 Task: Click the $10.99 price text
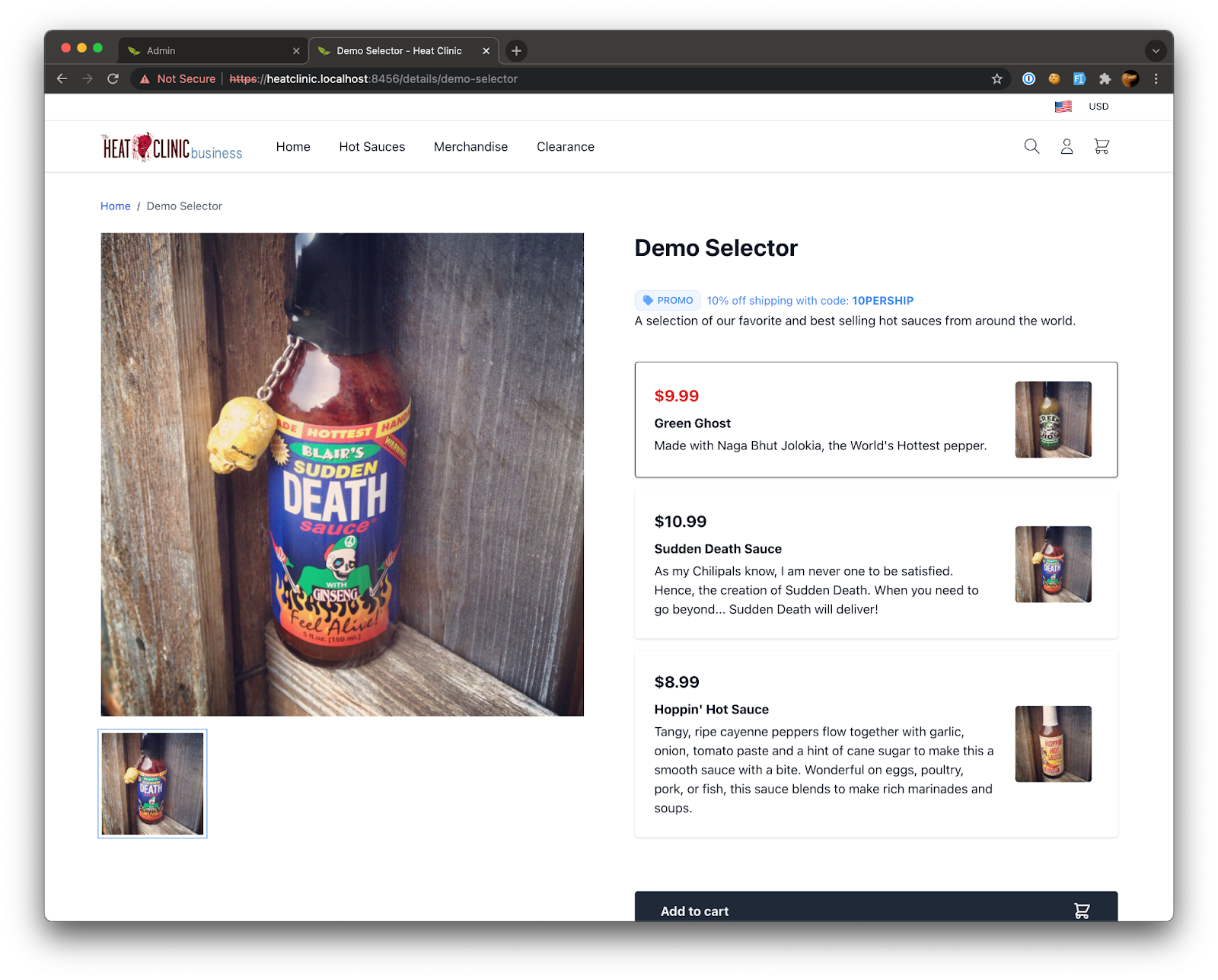coord(681,522)
